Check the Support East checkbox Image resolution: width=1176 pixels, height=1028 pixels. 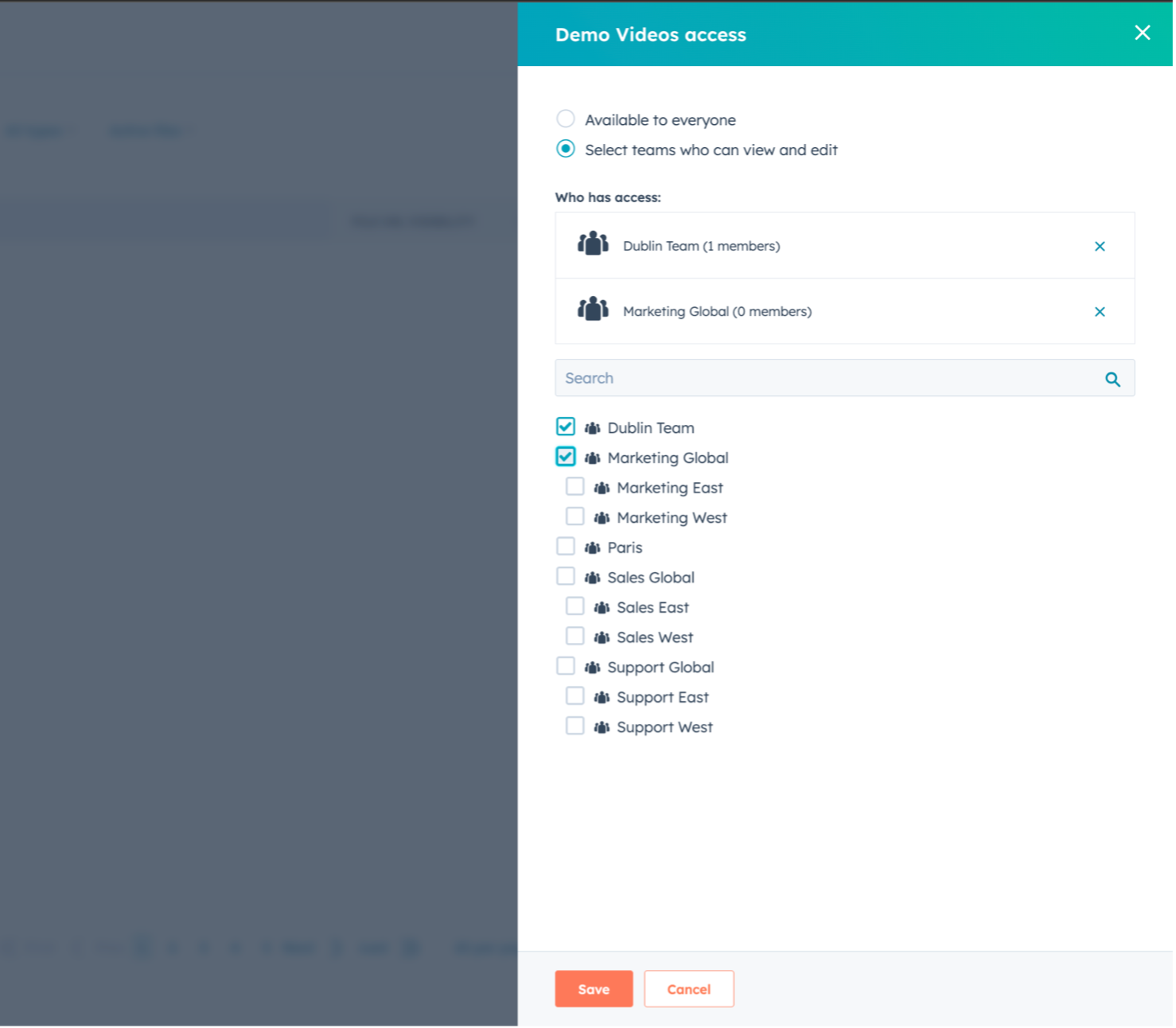576,698
